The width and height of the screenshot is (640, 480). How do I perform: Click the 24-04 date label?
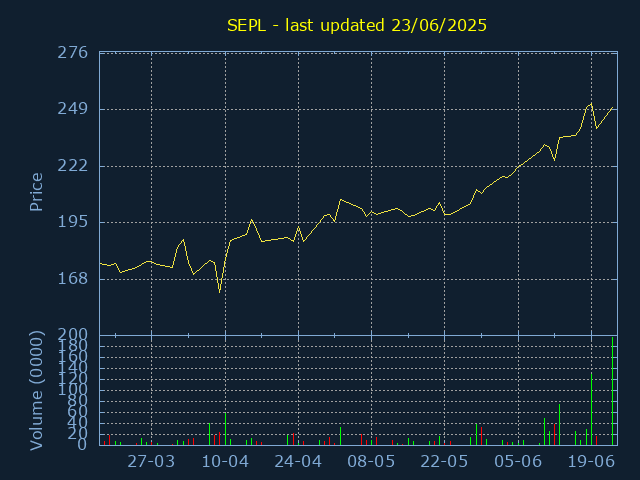(x=298, y=462)
